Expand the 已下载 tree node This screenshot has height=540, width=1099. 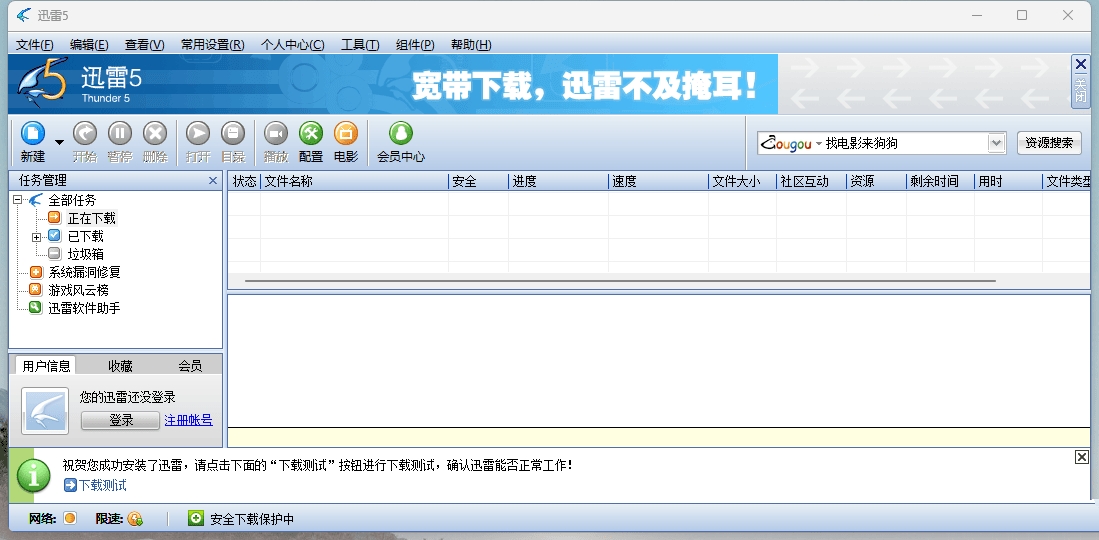[37, 237]
